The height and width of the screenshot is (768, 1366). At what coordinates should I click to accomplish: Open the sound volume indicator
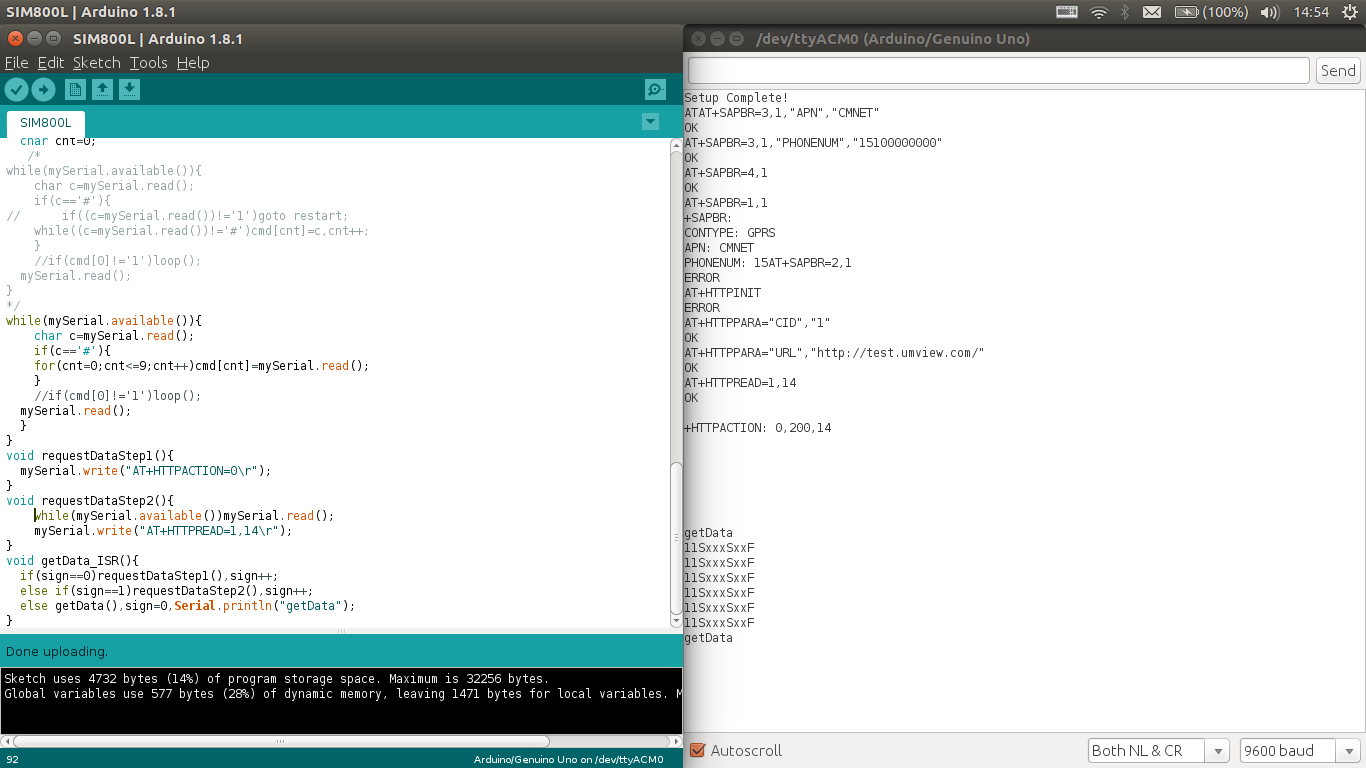click(1270, 12)
